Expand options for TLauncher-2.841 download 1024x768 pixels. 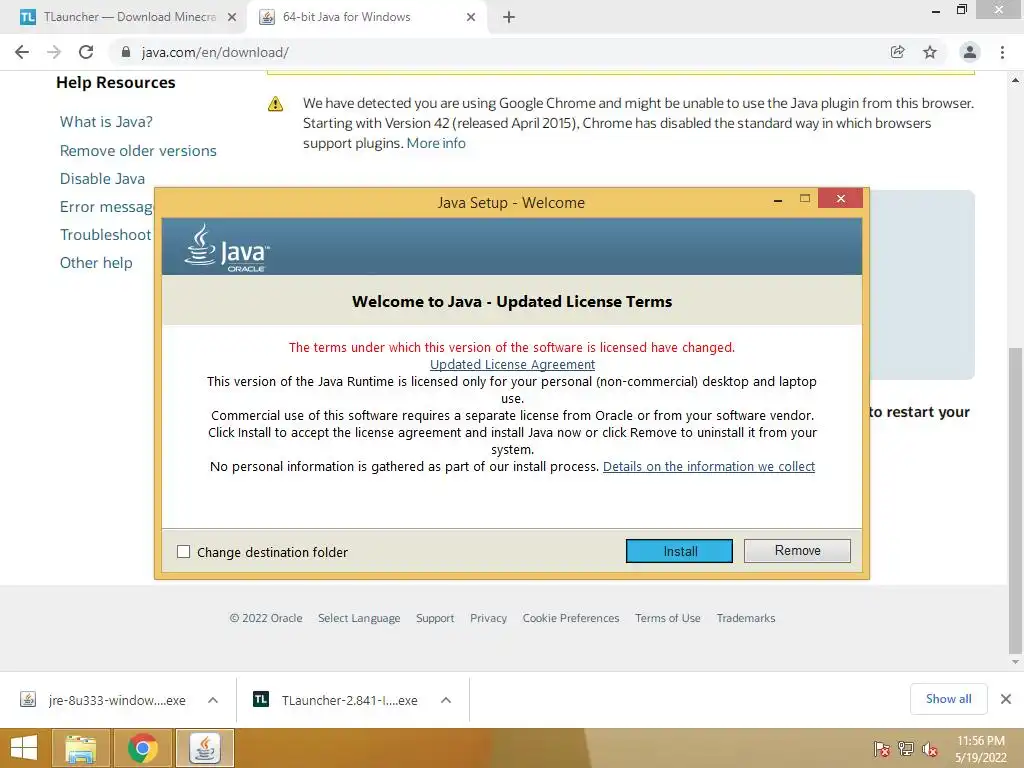(446, 700)
